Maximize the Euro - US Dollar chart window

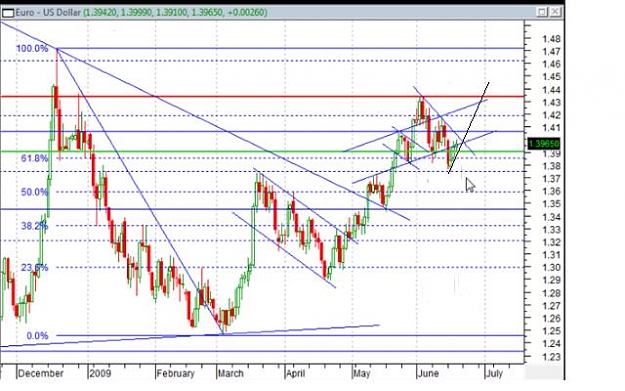[x=542, y=12]
